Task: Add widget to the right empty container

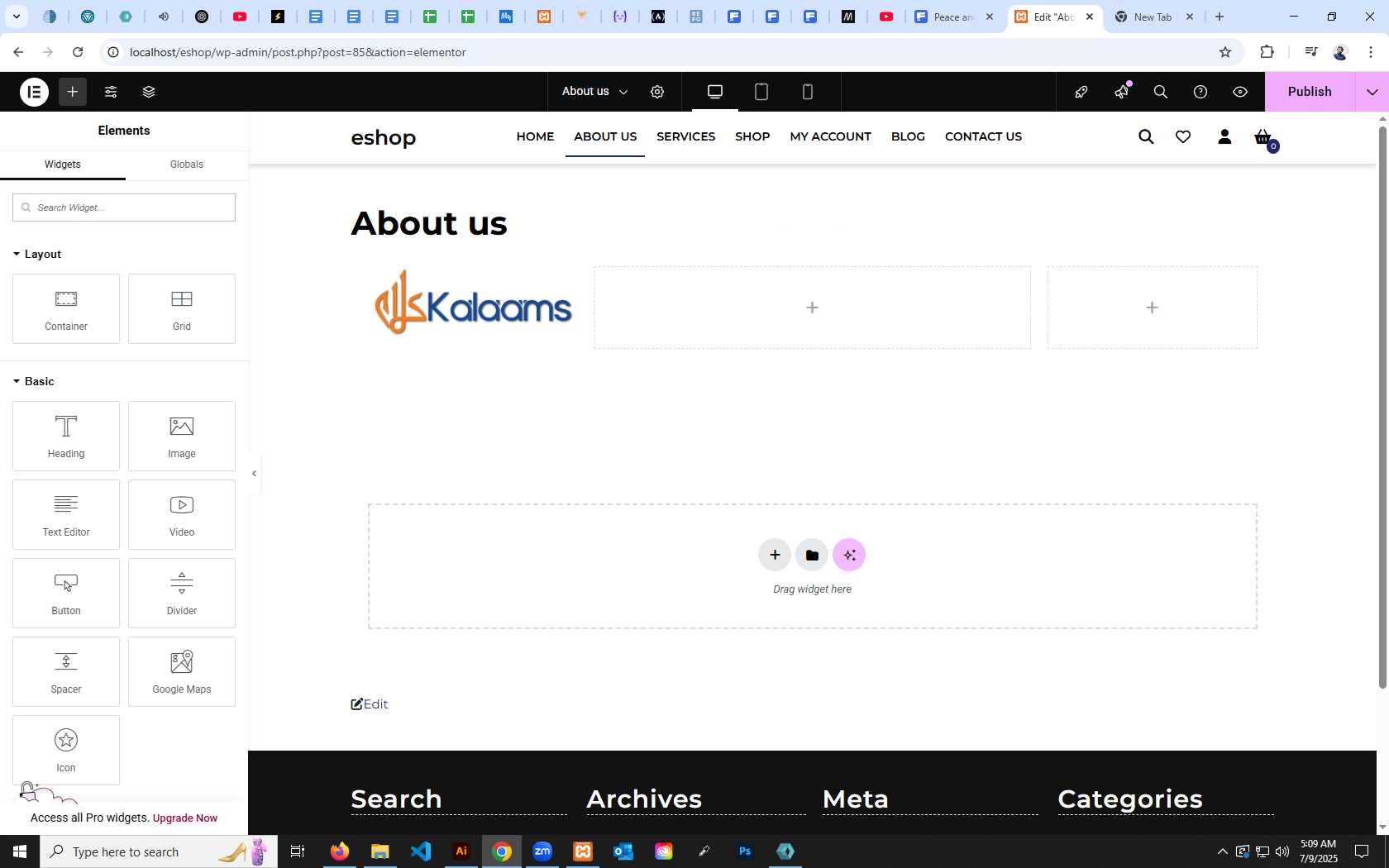Action: coord(1152,308)
